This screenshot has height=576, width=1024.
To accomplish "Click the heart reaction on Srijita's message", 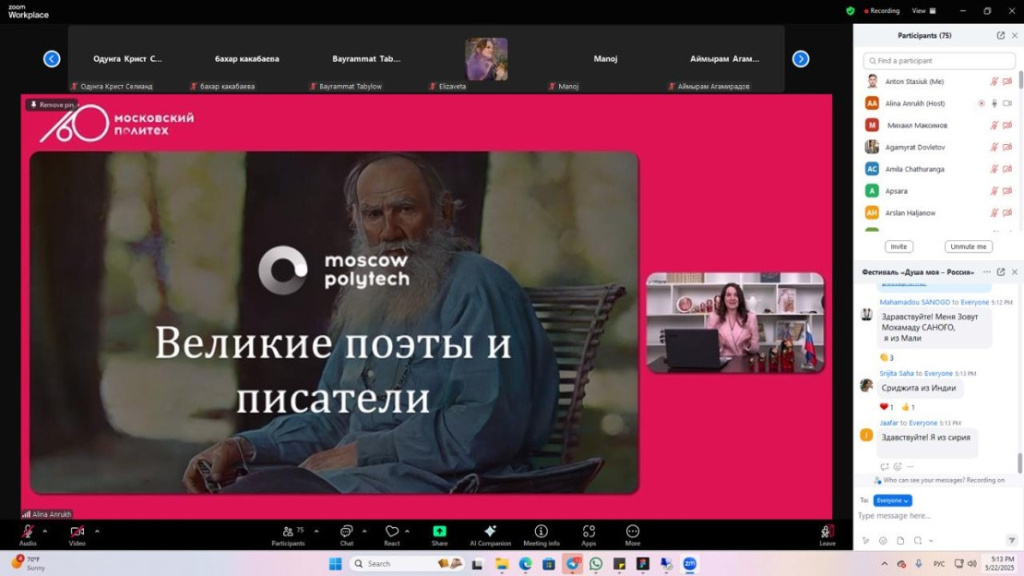I will pyautogui.click(x=886, y=407).
